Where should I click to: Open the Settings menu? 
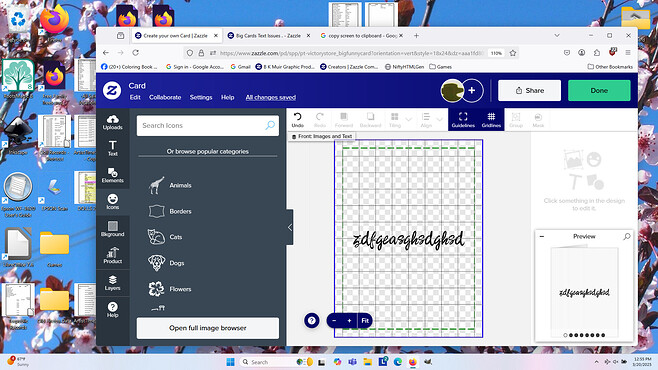[201, 97]
